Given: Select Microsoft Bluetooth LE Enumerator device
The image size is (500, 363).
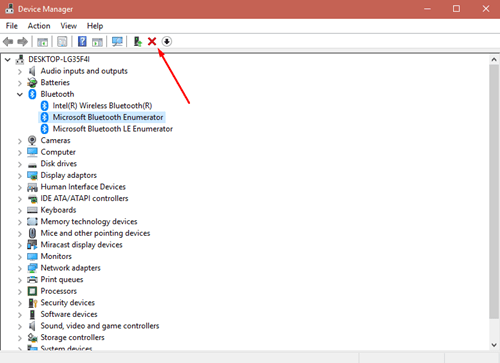Looking at the screenshot, I should click(x=113, y=129).
